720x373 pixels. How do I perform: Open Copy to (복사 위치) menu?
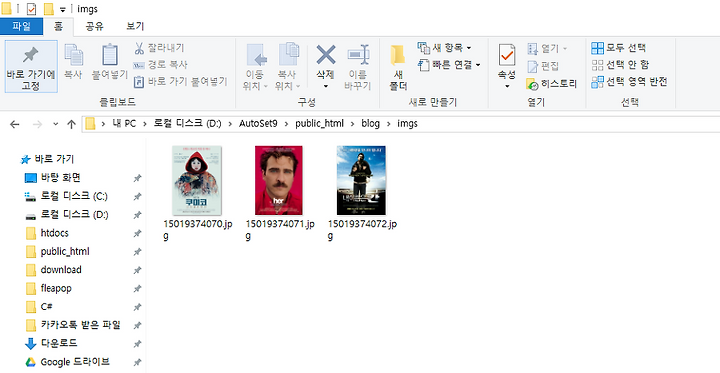(288, 67)
